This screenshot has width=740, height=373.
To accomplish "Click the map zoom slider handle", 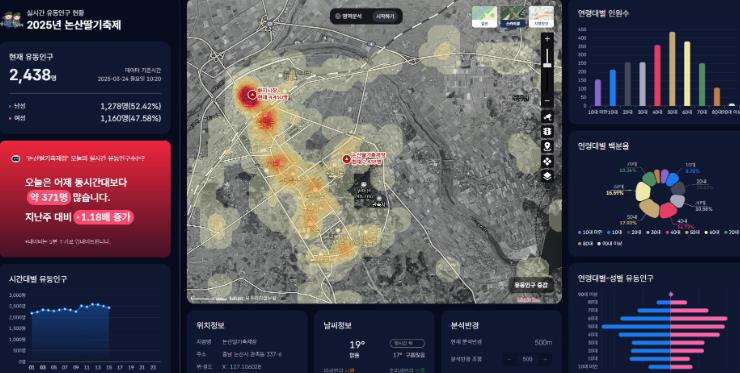I will [x=547, y=64].
